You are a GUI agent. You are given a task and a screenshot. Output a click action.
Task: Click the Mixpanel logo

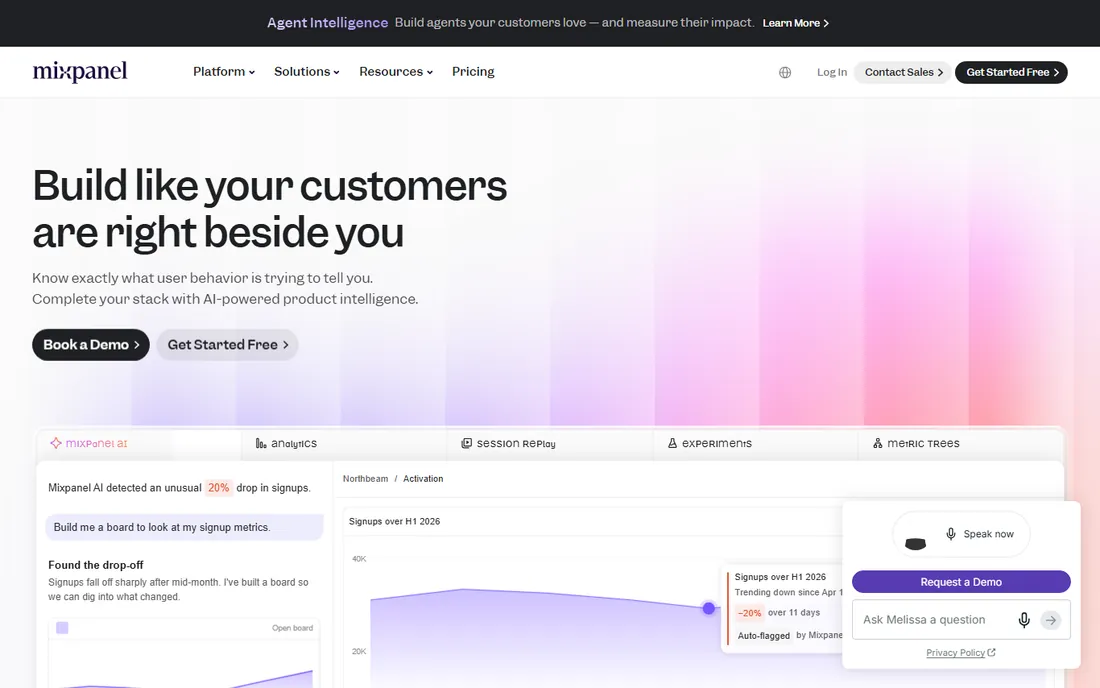79,72
